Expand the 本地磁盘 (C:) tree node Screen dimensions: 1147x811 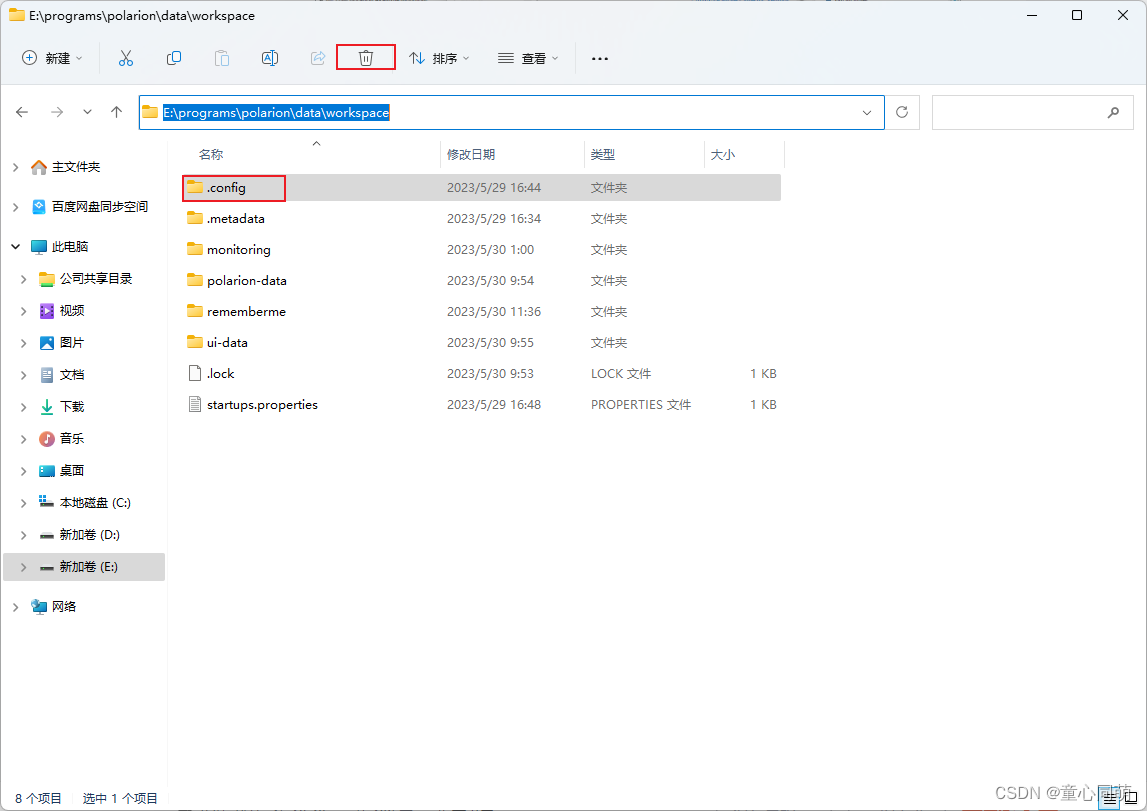tap(23, 503)
